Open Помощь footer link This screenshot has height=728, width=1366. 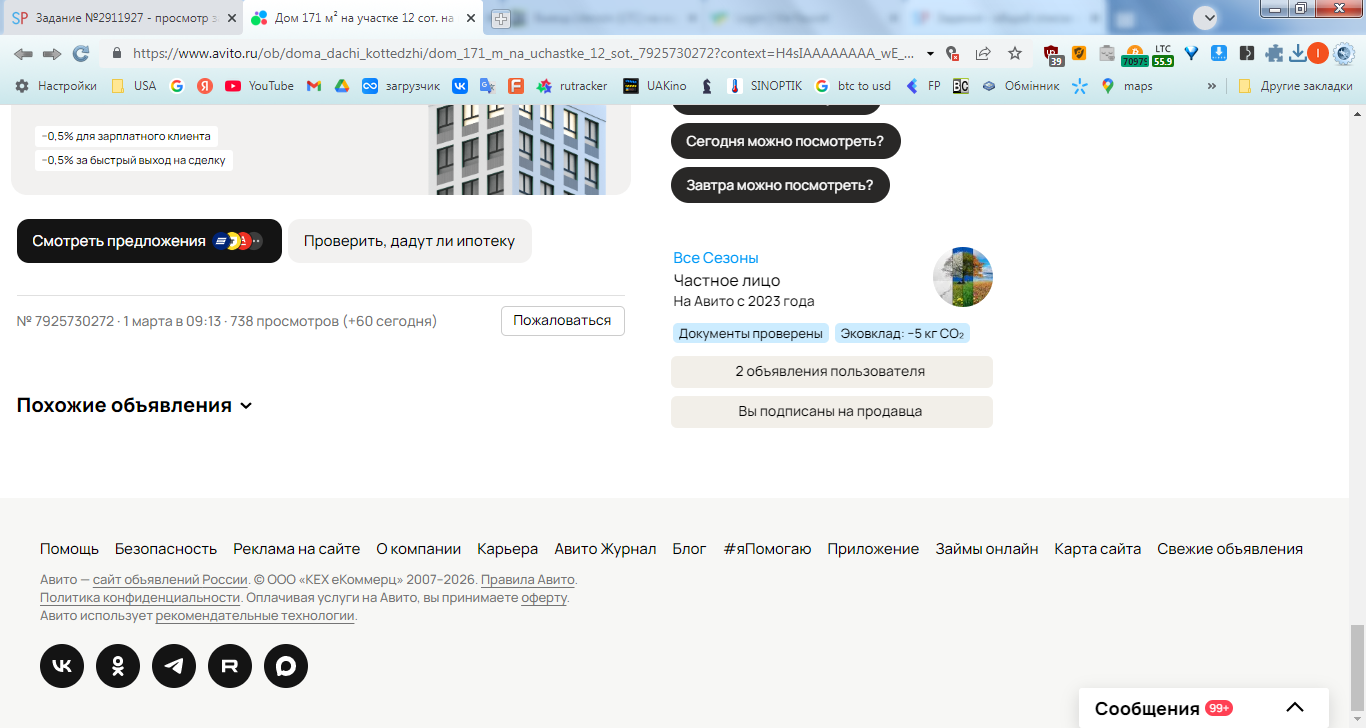point(69,549)
